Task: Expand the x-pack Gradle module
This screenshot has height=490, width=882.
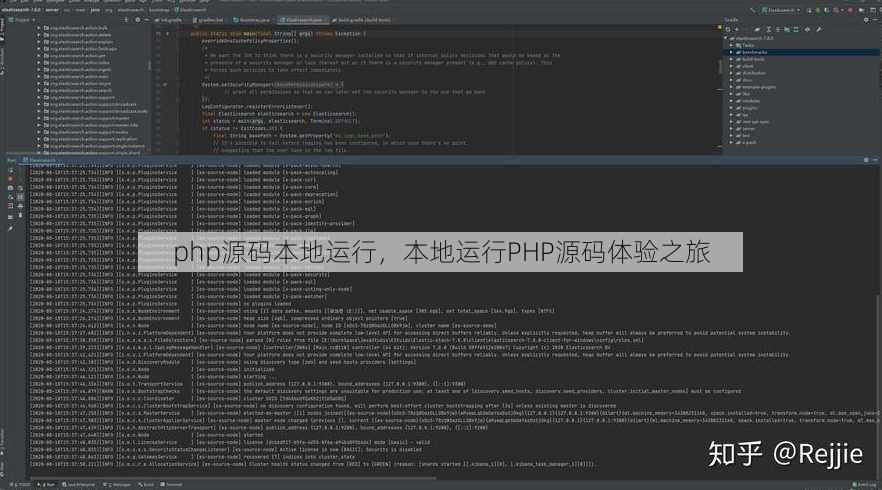Action: [731, 142]
